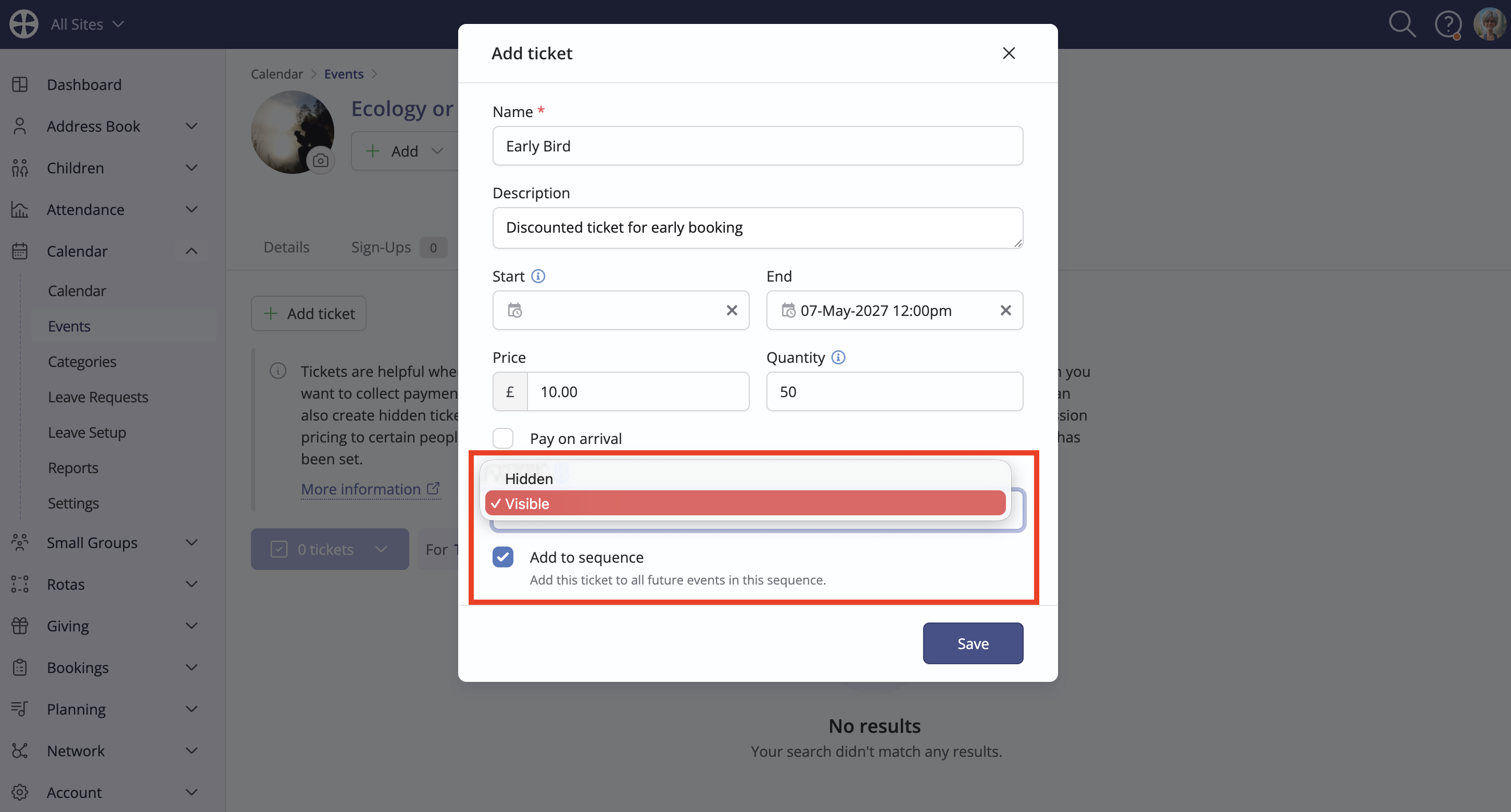Collapse the Calendar sidebar section
The height and width of the screenshot is (812, 1511).
click(191, 251)
